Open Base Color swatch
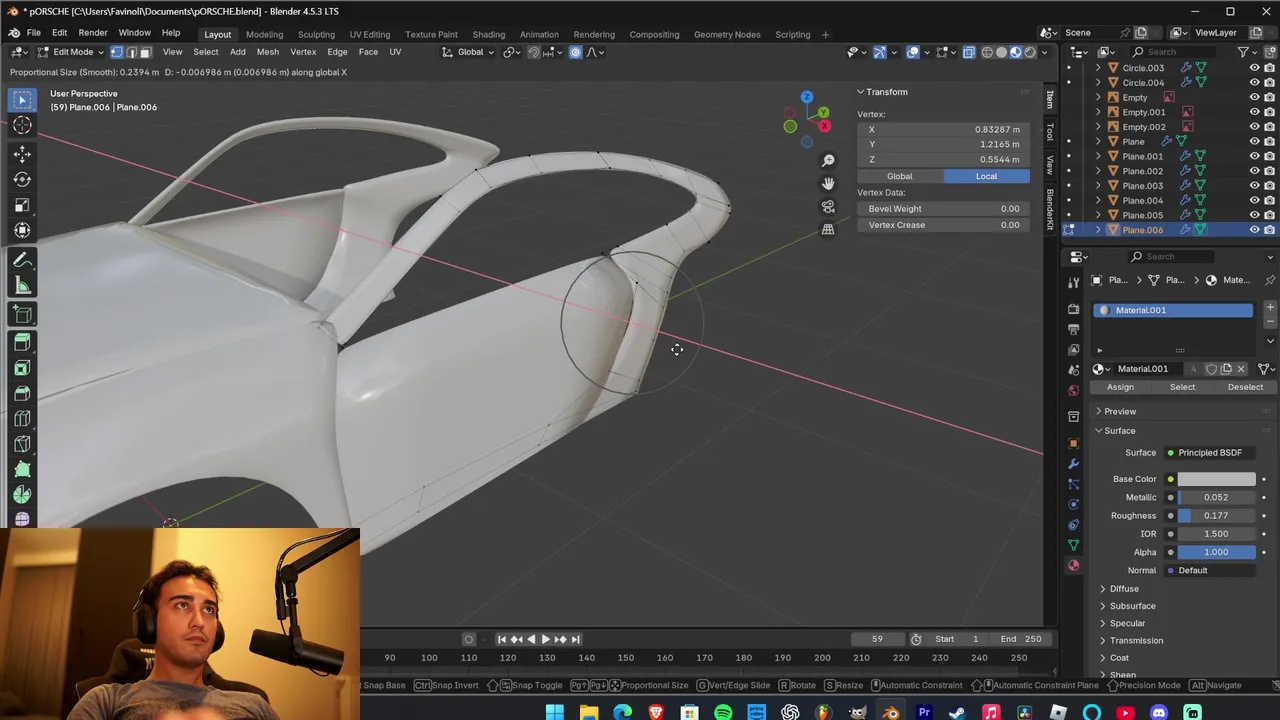 coord(1216,479)
